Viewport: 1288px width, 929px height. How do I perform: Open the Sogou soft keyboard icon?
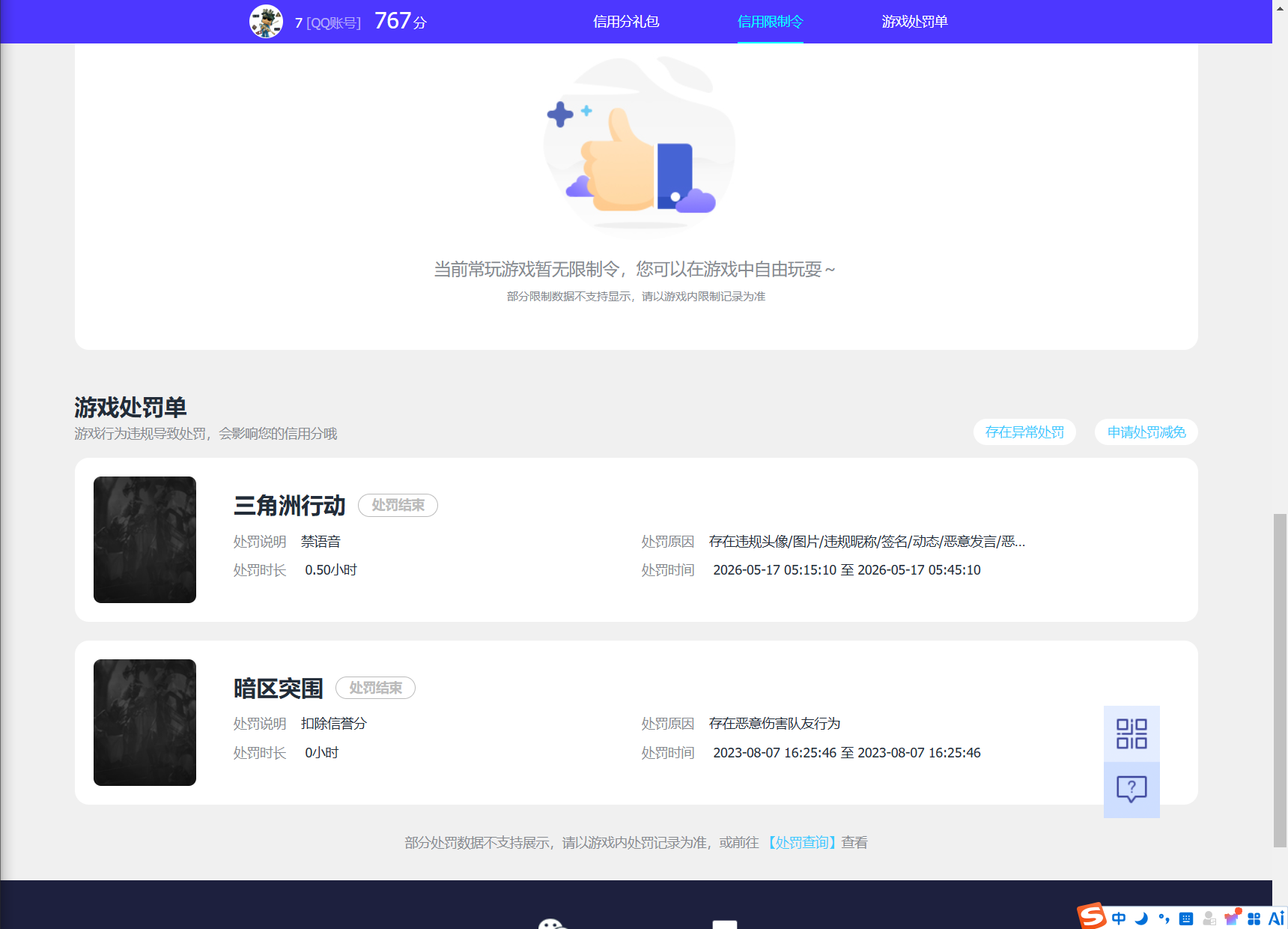pyautogui.click(x=1186, y=919)
